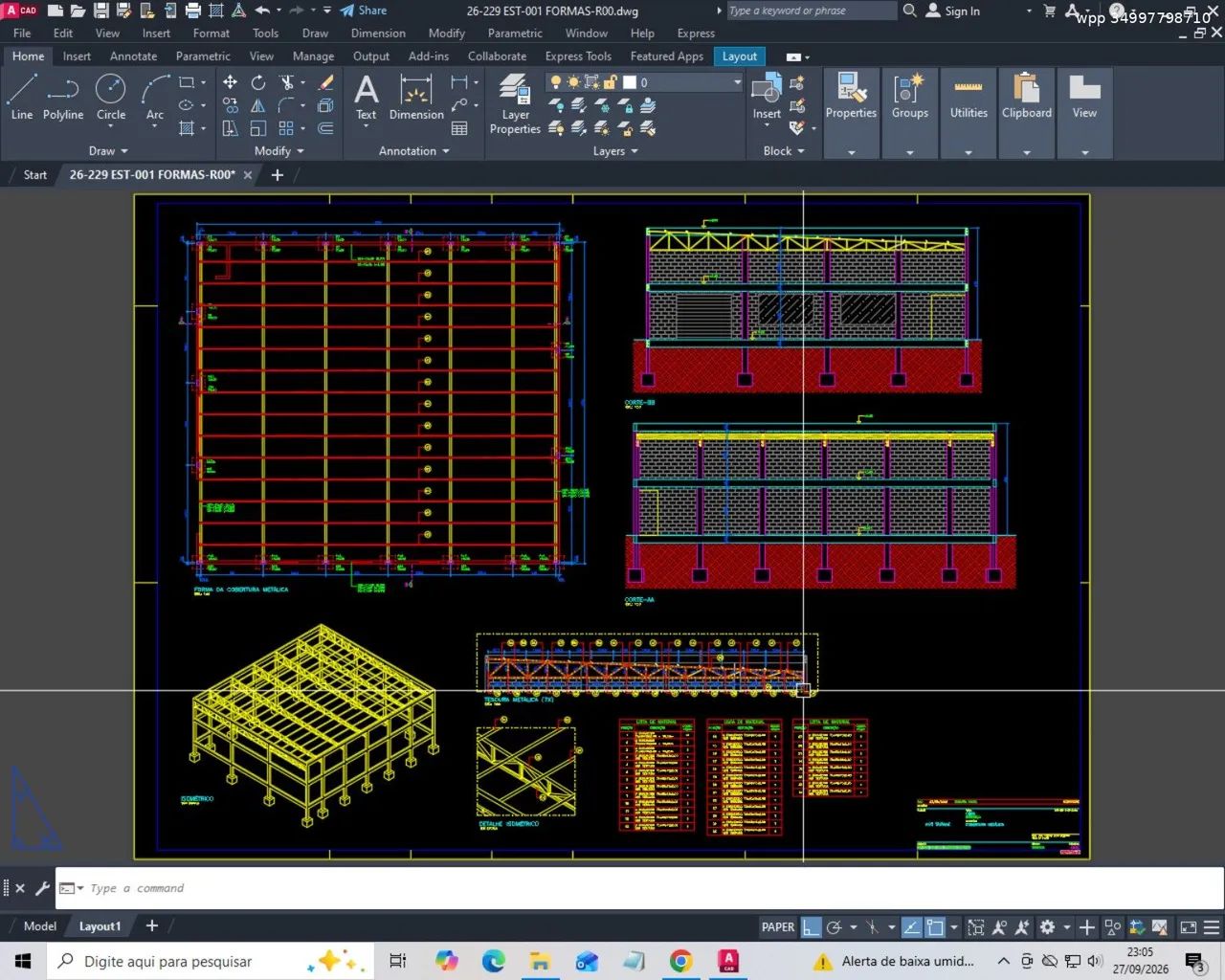Open the layer name combo box
Viewport: 1225px width, 980px height.
click(x=644, y=82)
